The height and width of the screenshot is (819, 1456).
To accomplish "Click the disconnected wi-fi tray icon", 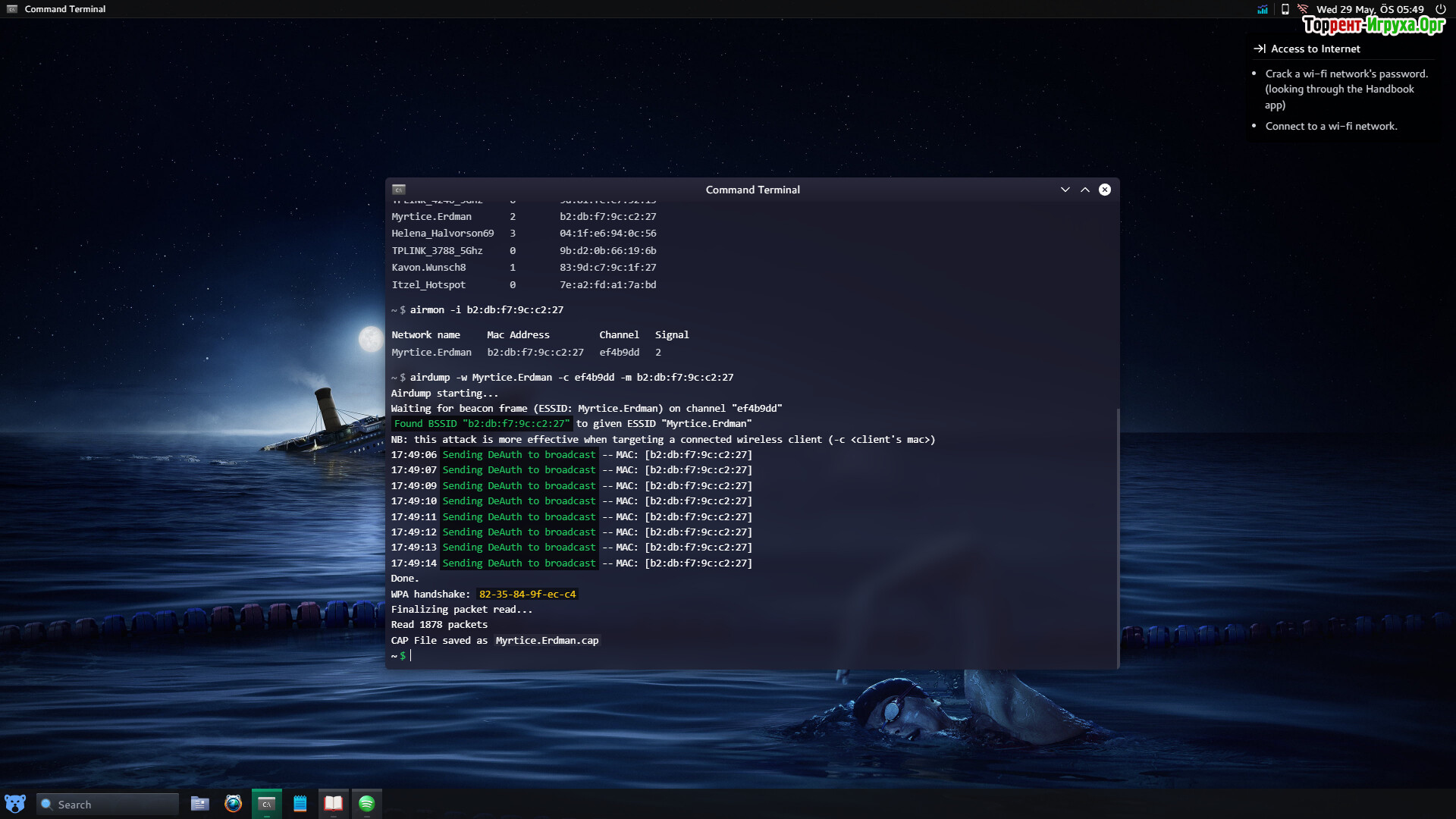I will pos(1303,9).
